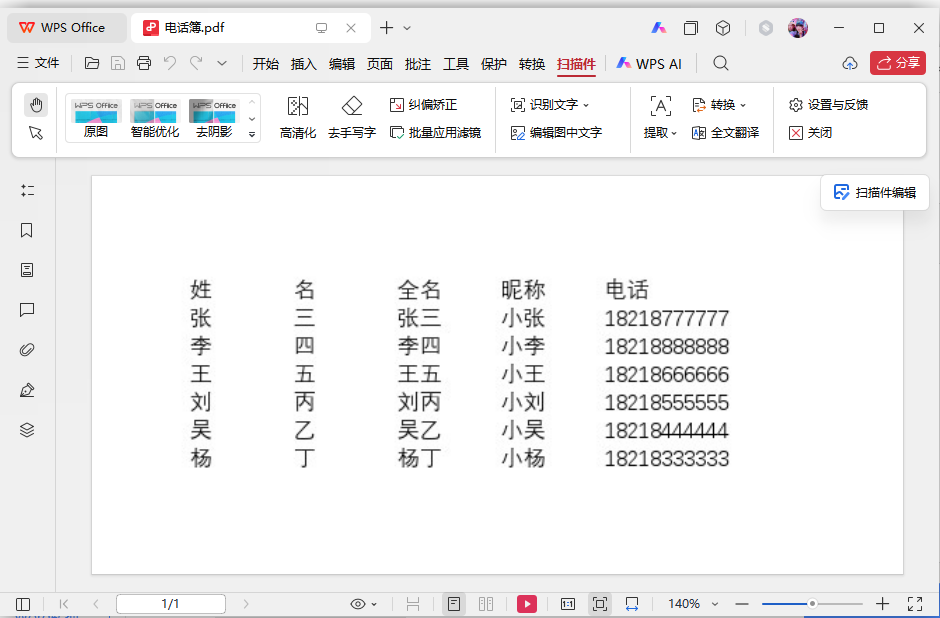The height and width of the screenshot is (618, 940).
Task: Click the redo arrow
Action: (x=196, y=63)
